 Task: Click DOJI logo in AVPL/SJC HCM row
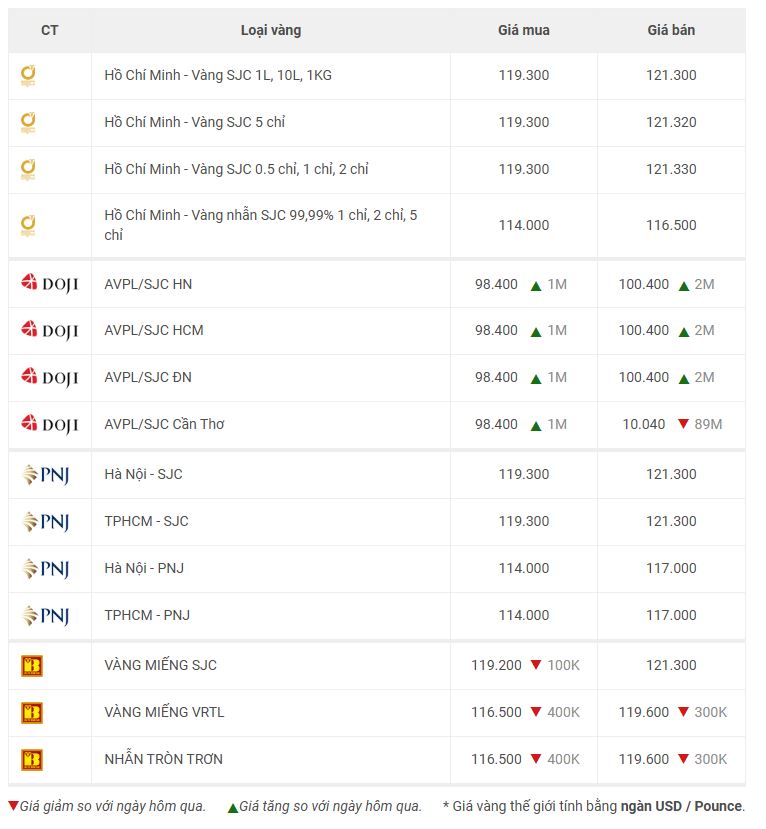tap(50, 330)
